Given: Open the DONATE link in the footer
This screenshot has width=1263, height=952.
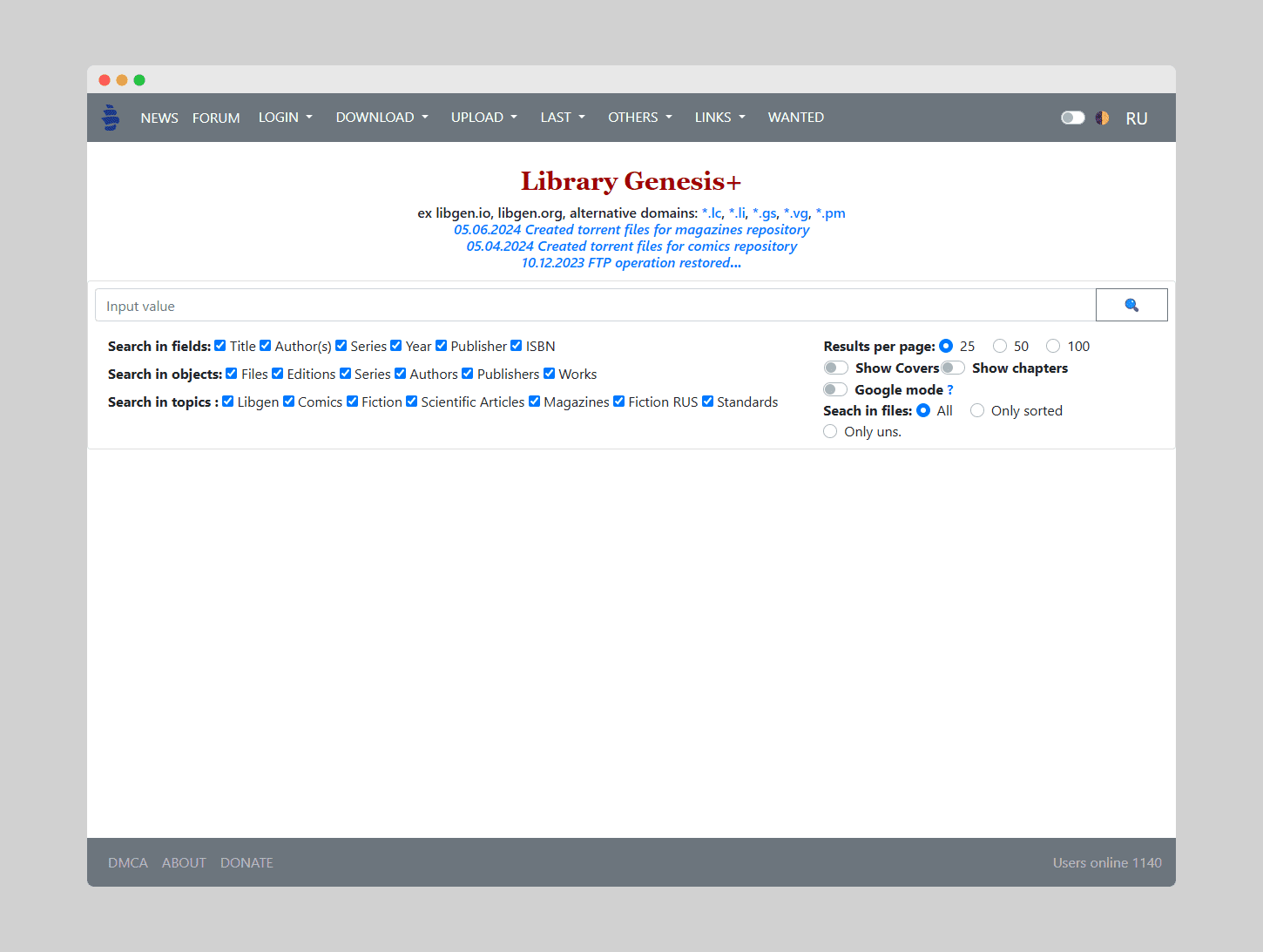Looking at the screenshot, I should tap(247, 862).
